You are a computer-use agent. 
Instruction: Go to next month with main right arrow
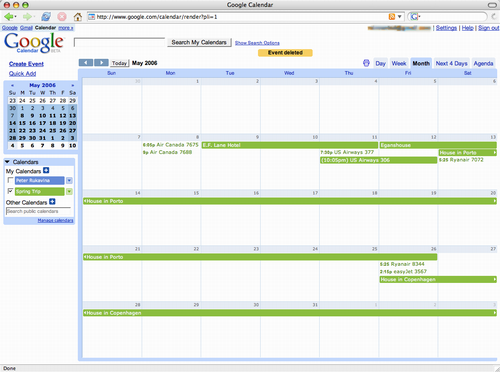[101, 63]
